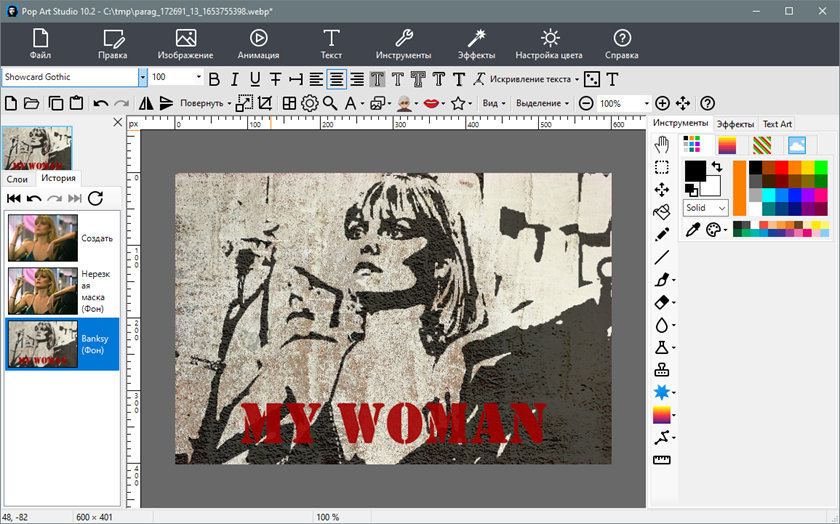Select the Eraser tool
The image size is (840, 524).
coord(662,302)
